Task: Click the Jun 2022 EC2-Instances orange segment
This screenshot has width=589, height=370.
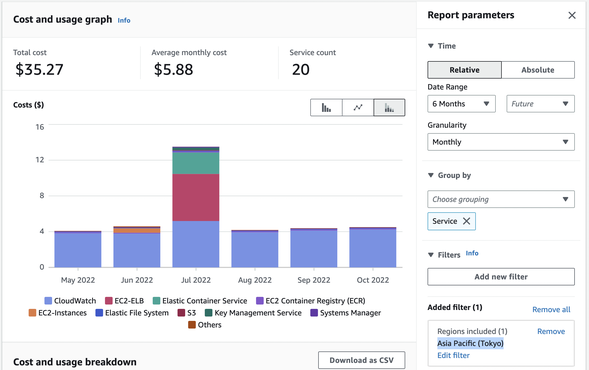Action: pos(137,230)
